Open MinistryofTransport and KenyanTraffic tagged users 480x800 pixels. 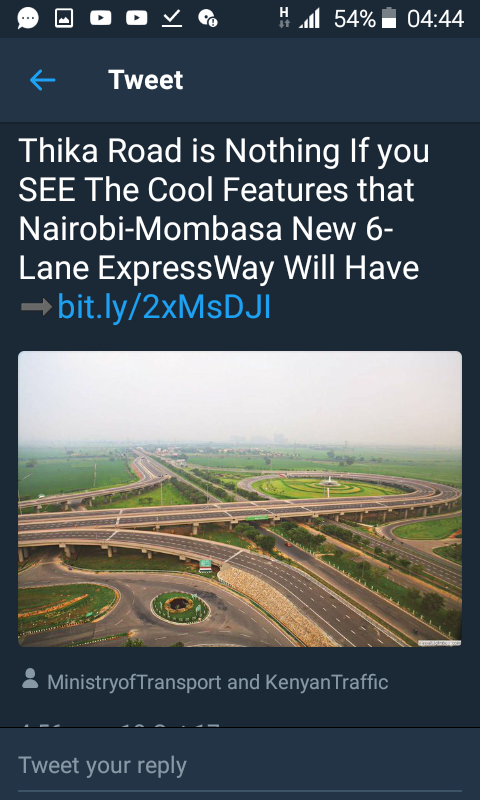(218, 682)
